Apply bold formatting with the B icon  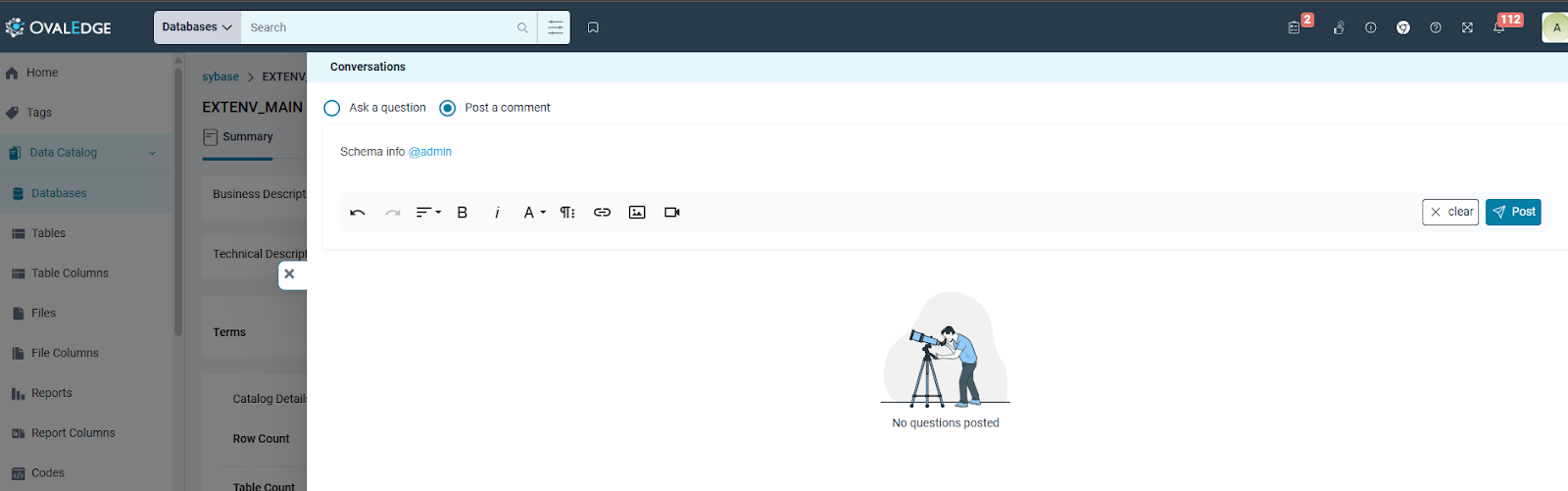[x=463, y=213]
